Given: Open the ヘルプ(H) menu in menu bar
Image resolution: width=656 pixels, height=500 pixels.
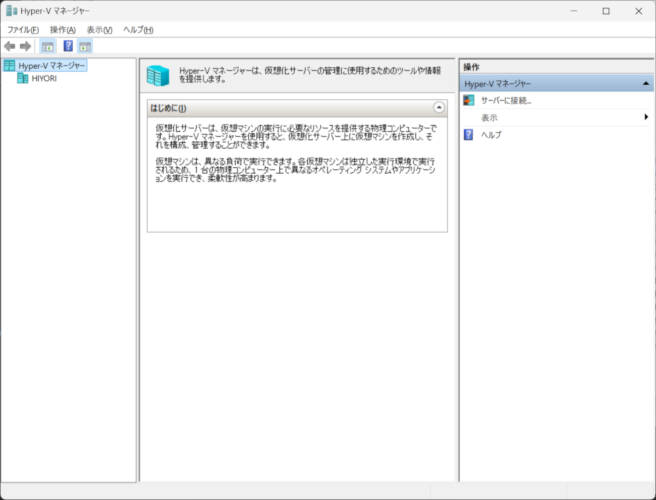Looking at the screenshot, I should click(x=137, y=30).
